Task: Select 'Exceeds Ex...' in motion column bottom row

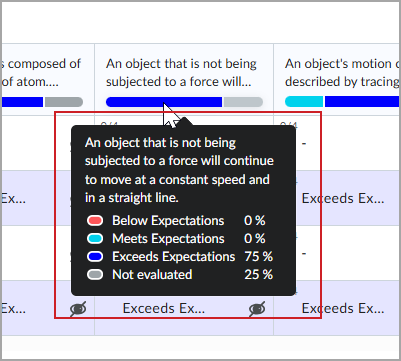Action: click(x=343, y=308)
